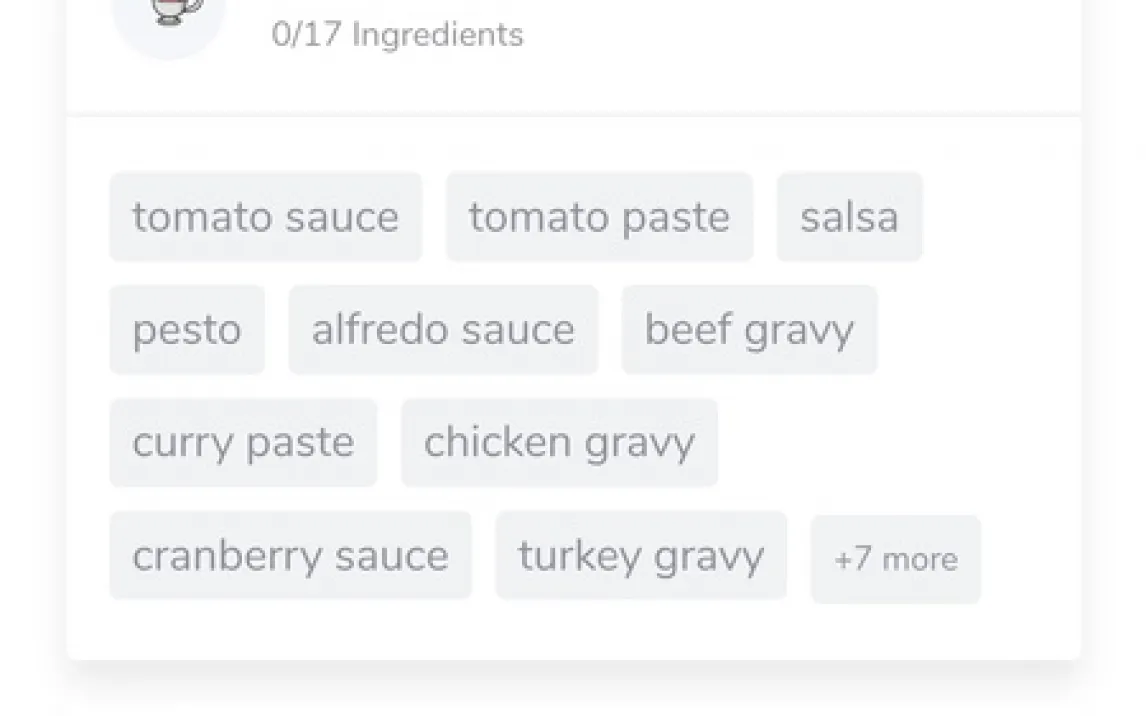Select the pesto ingredient chip
The width and height of the screenshot is (1146, 716).
[x=187, y=330]
